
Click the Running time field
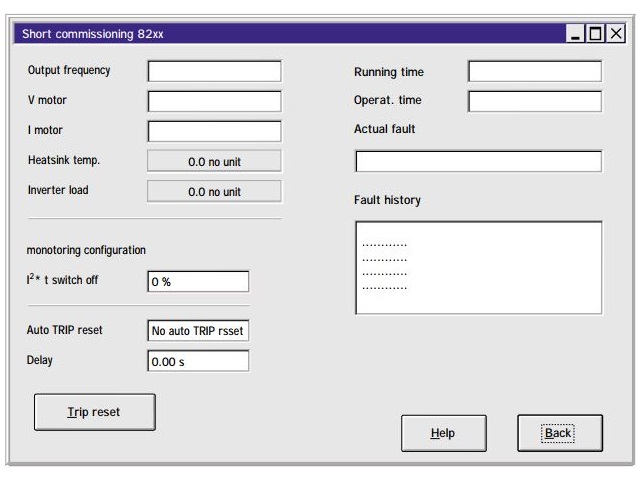click(535, 71)
